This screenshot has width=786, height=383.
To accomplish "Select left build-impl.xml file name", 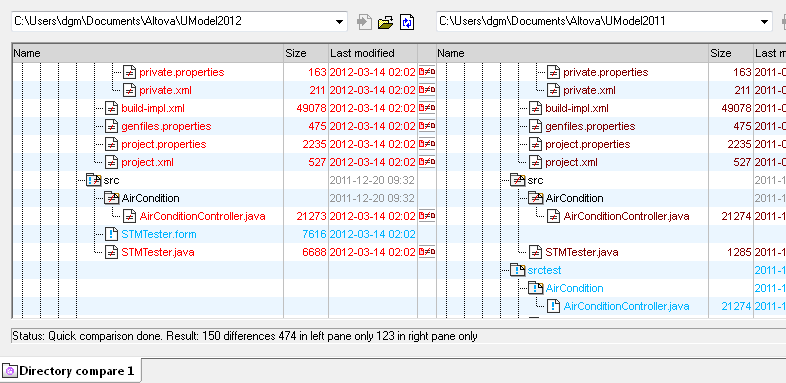I will [x=153, y=108].
